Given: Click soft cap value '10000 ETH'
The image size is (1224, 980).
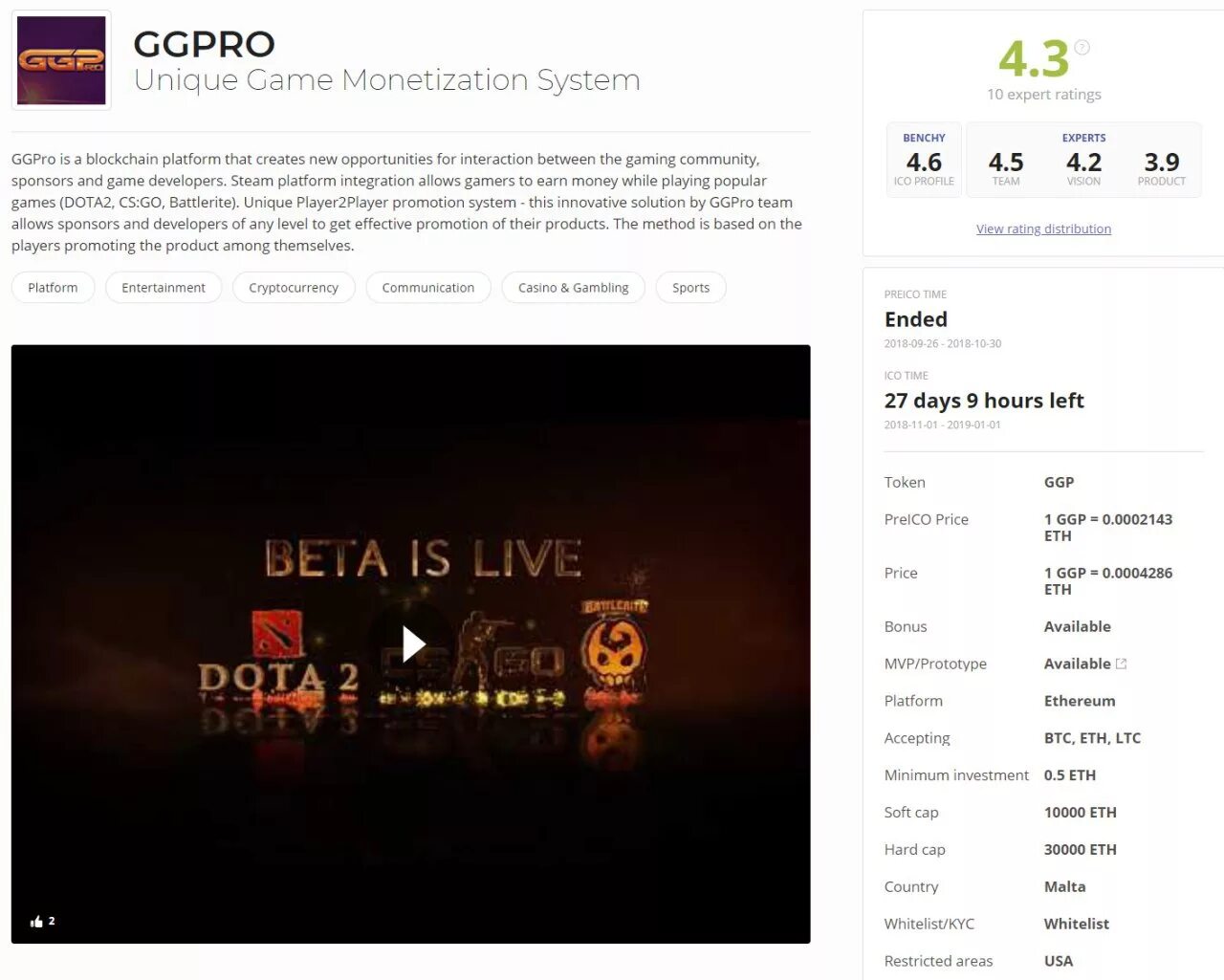Looking at the screenshot, I should 1081,813.
